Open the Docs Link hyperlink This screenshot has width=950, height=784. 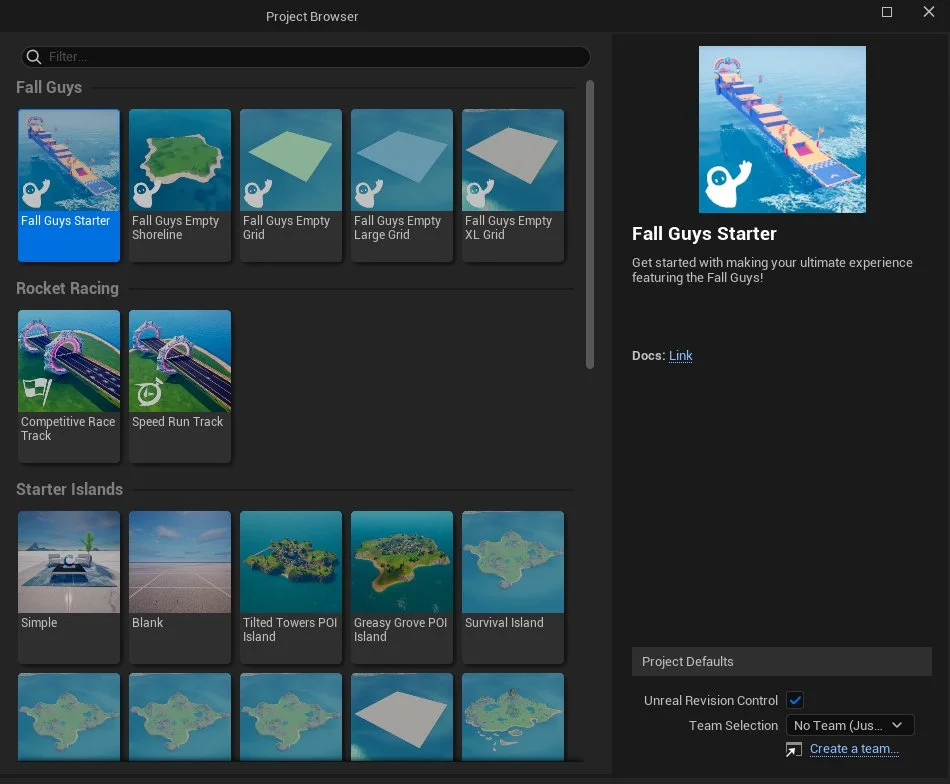point(680,356)
